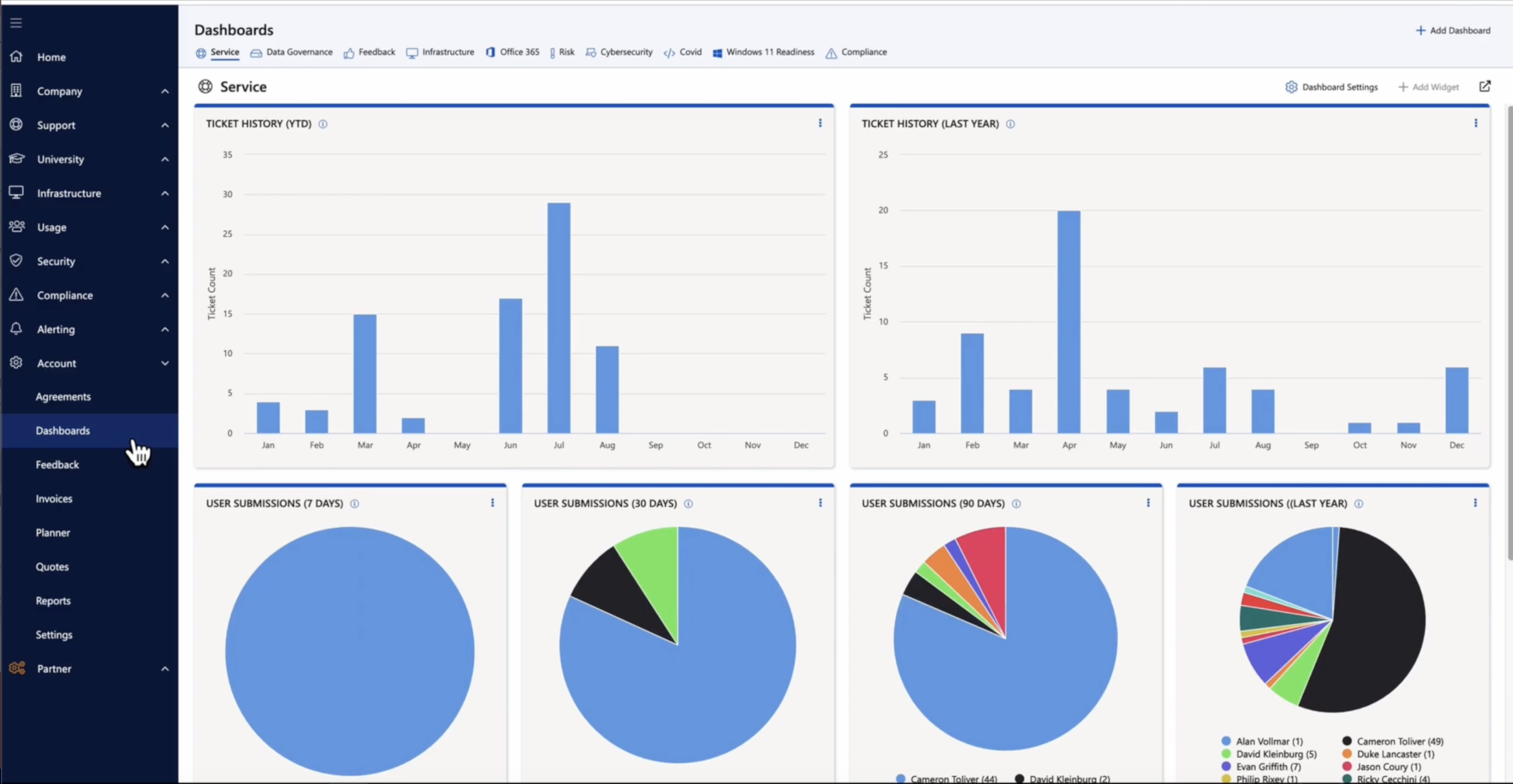Click the July bar in YTD chart
Viewport: 1513px width, 784px height.
559,317
